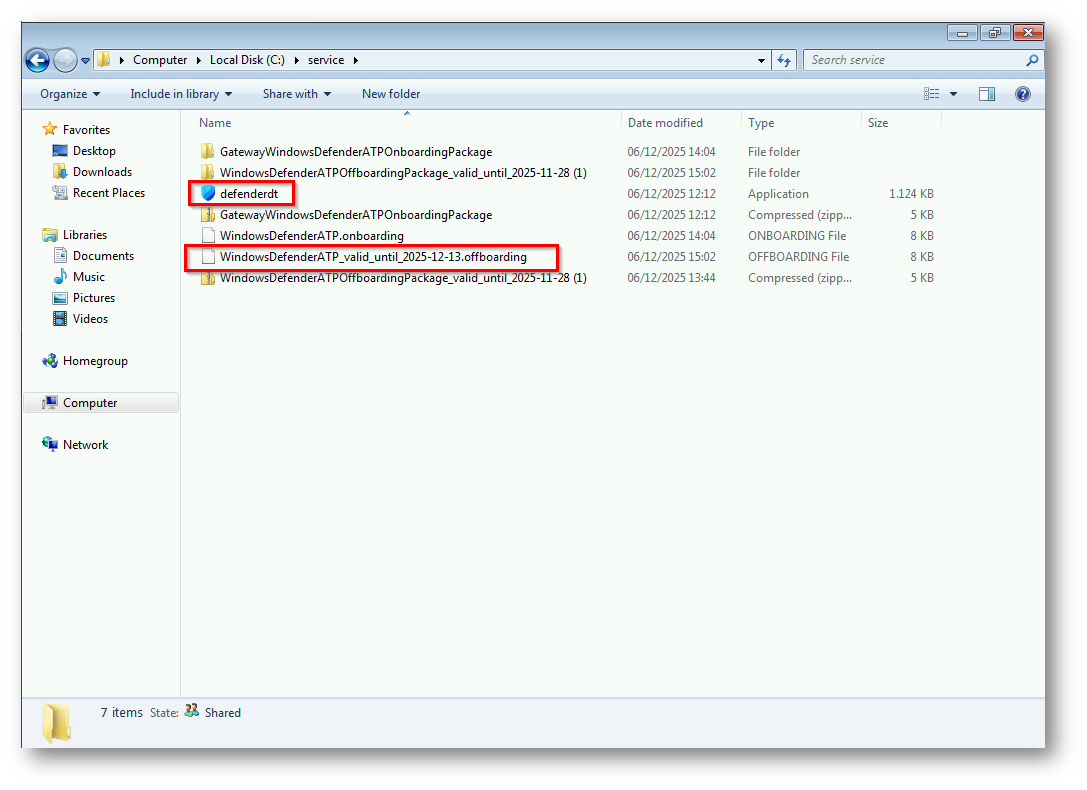This screenshot has width=1087, height=790.
Task: Select WindowsDefenderATP_valid_until_2025-12-13.offboarding file
Action: click(x=373, y=257)
